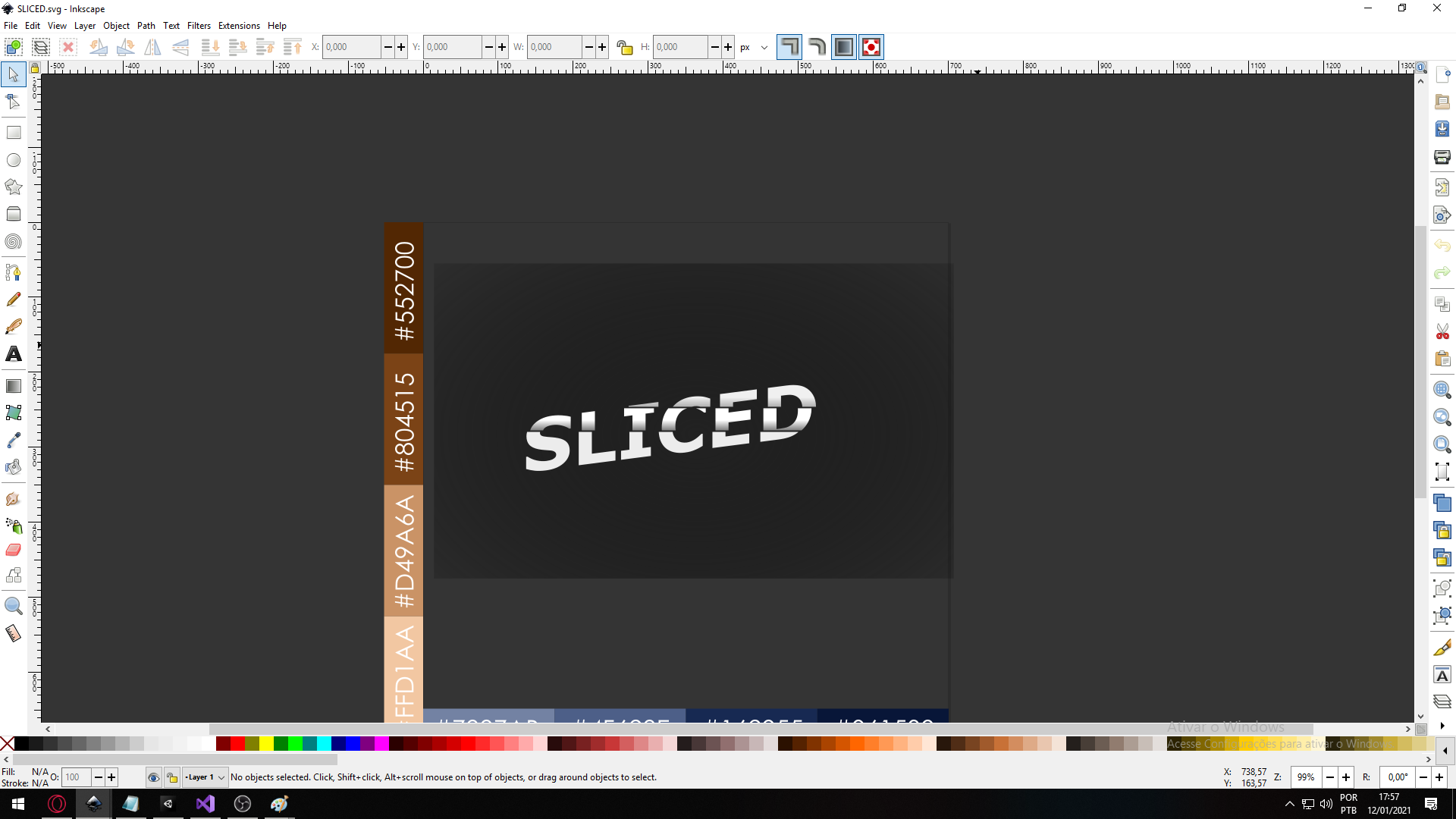The height and width of the screenshot is (819, 1456).
Task: Open the Filters menu
Action: 199,25
